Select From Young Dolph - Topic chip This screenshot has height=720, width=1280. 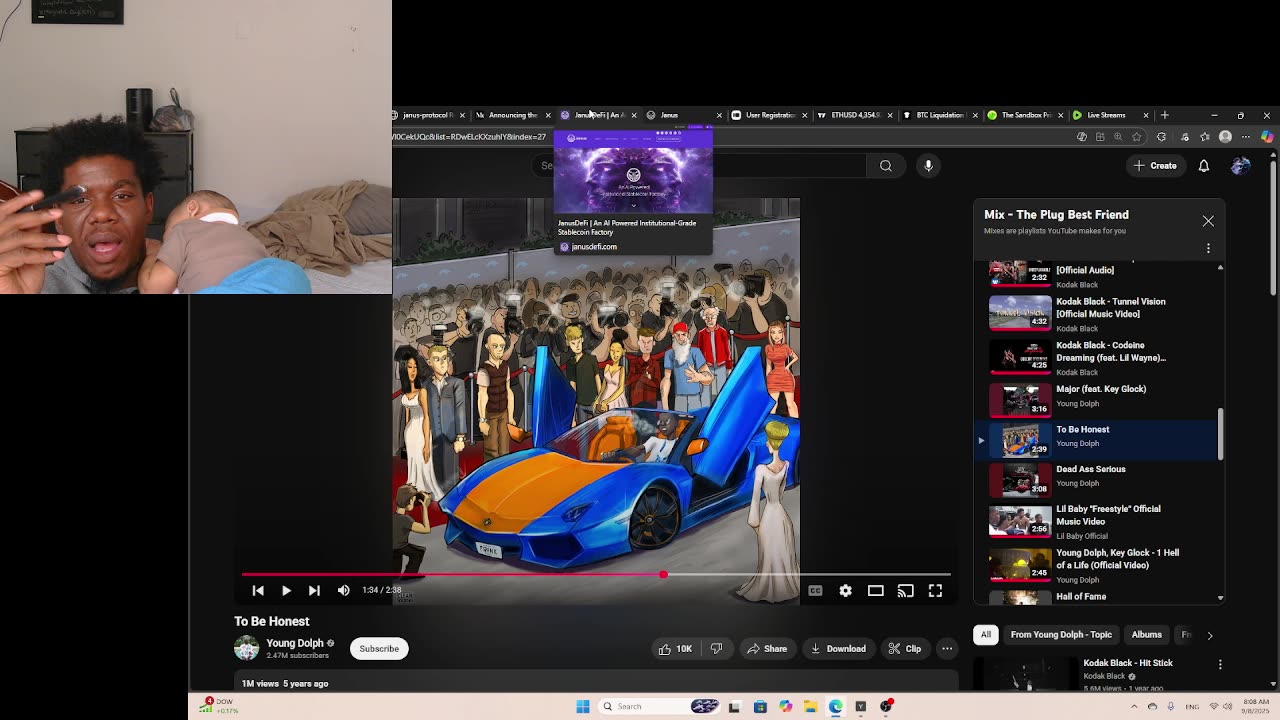1061,634
